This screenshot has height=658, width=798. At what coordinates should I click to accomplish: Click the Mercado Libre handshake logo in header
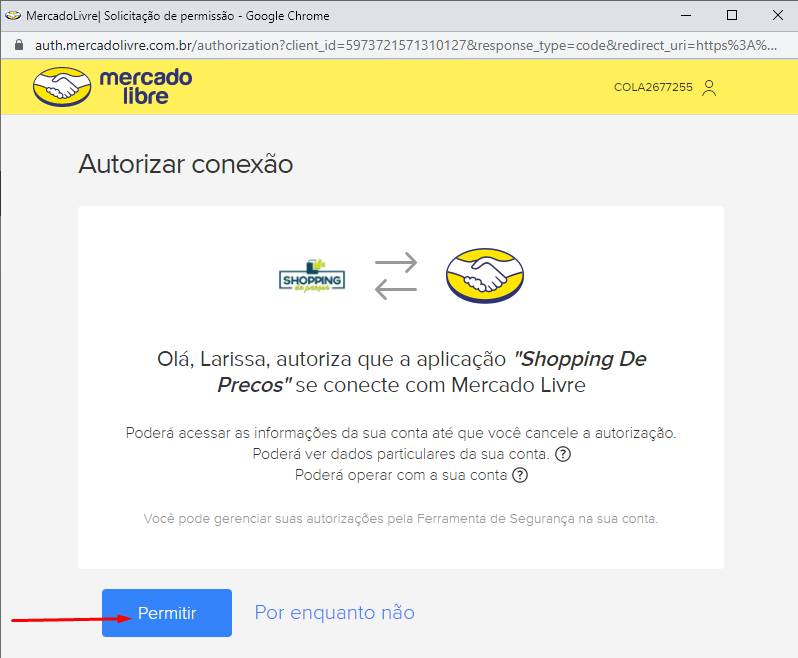[62, 87]
